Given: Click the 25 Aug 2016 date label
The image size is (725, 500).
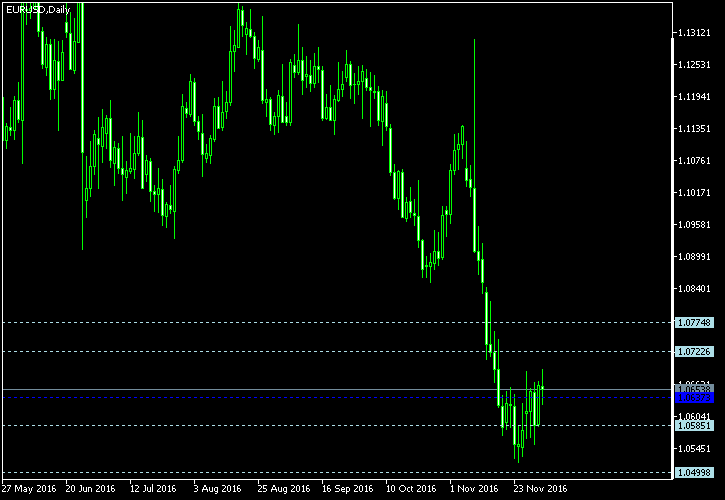Looking at the screenshot, I should pos(283,489).
